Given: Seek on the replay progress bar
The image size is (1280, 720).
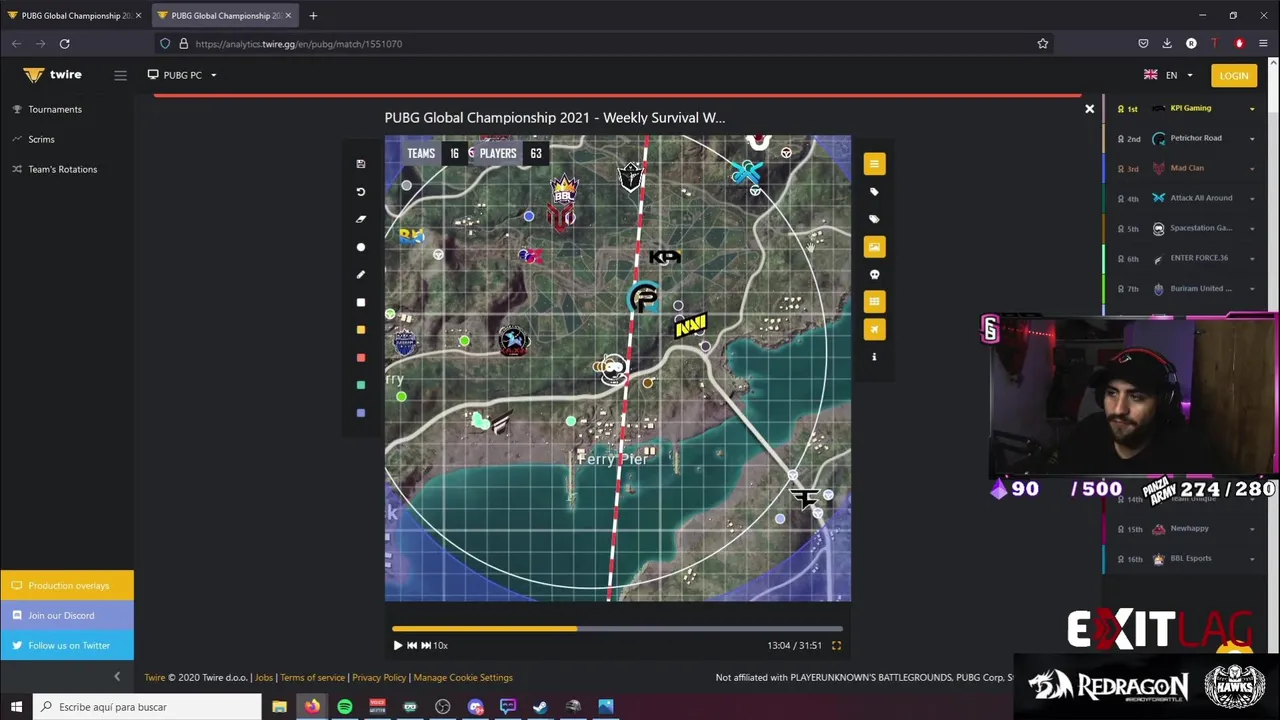Looking at the screenshot, I should pyautogui.click(x=617, y=629).
